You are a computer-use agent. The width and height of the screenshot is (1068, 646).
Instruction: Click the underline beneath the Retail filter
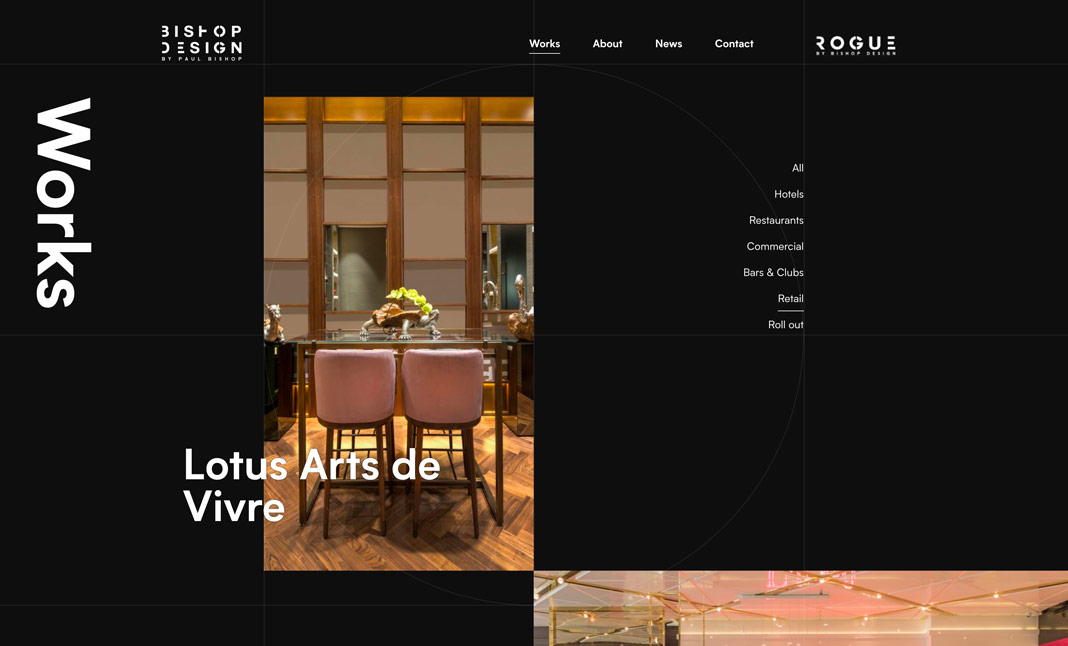click(790, 309)
